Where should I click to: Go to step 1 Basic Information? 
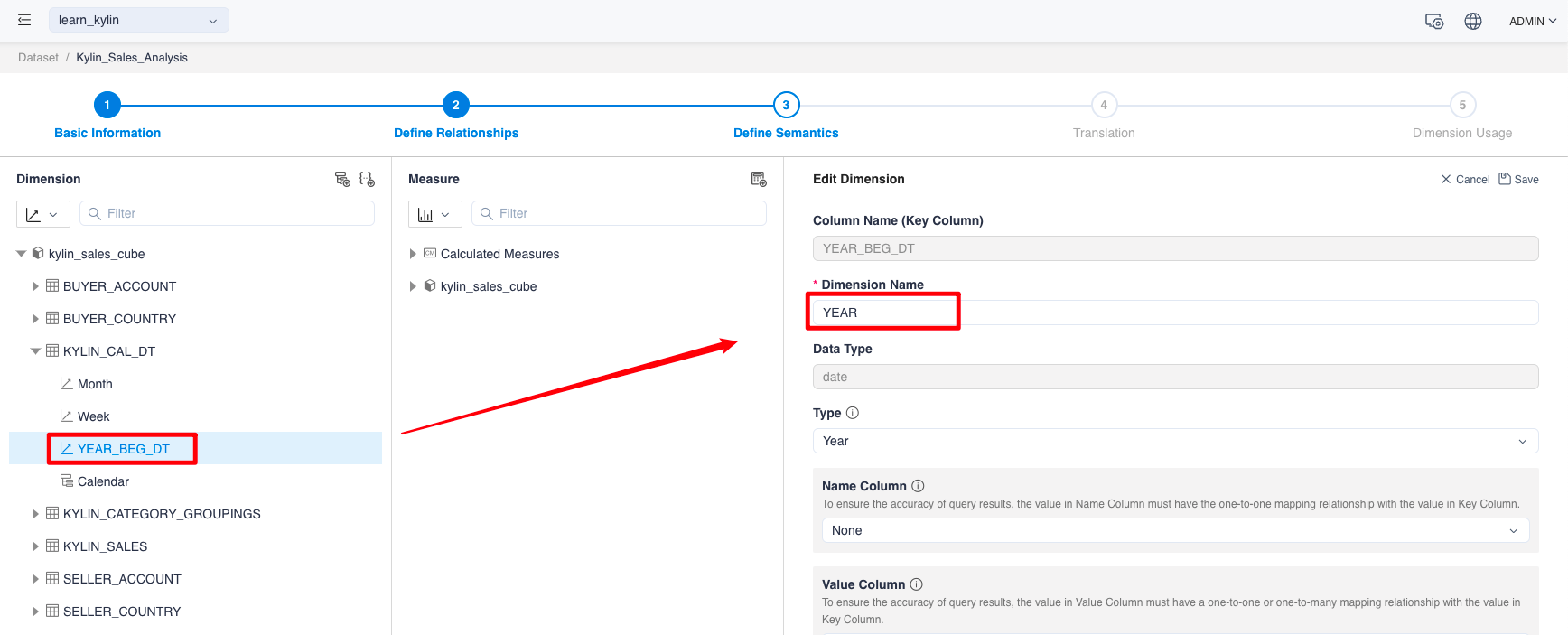[107, 106]
